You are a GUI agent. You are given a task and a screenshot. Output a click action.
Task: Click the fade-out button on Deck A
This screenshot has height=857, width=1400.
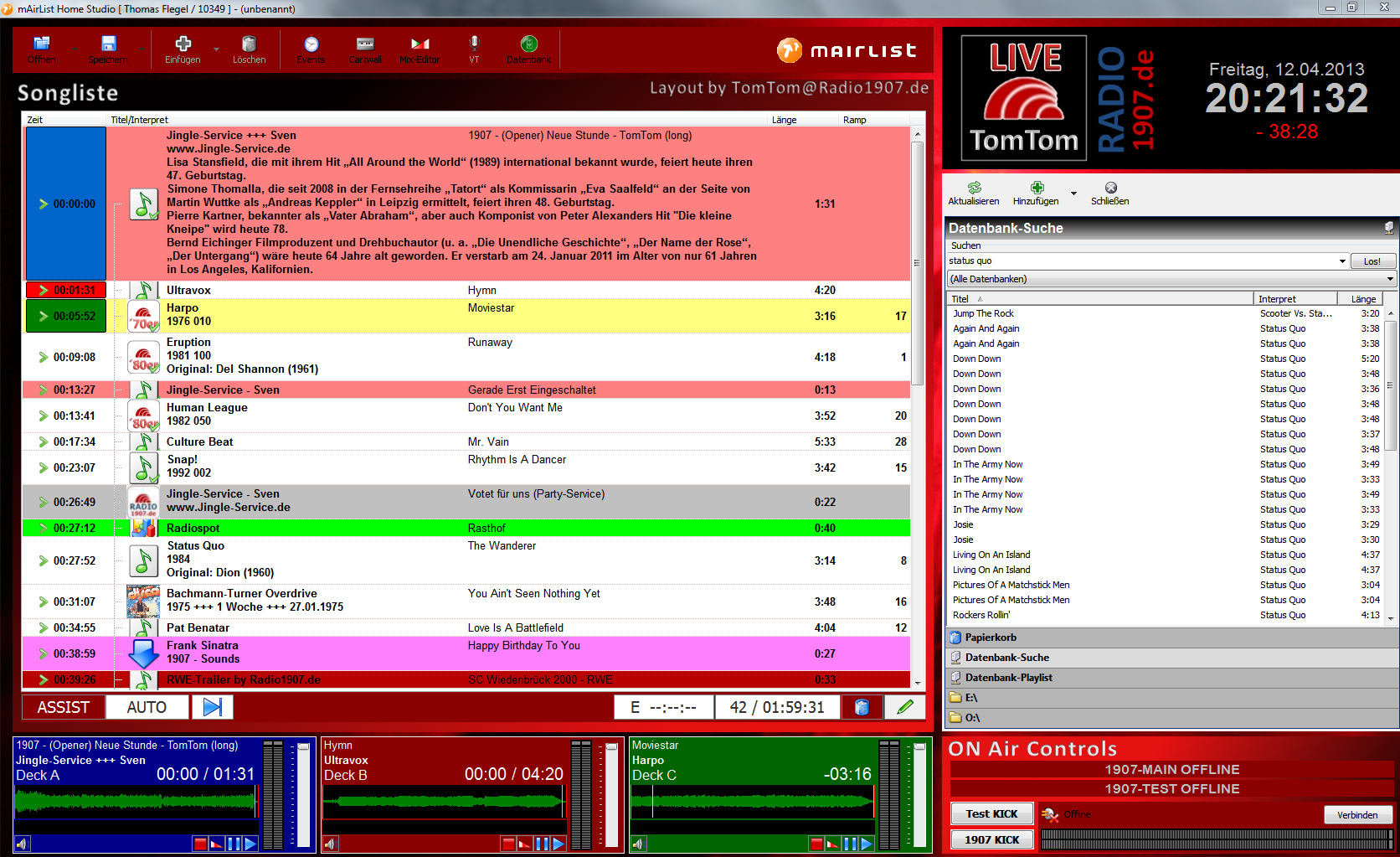click(216, 844)
